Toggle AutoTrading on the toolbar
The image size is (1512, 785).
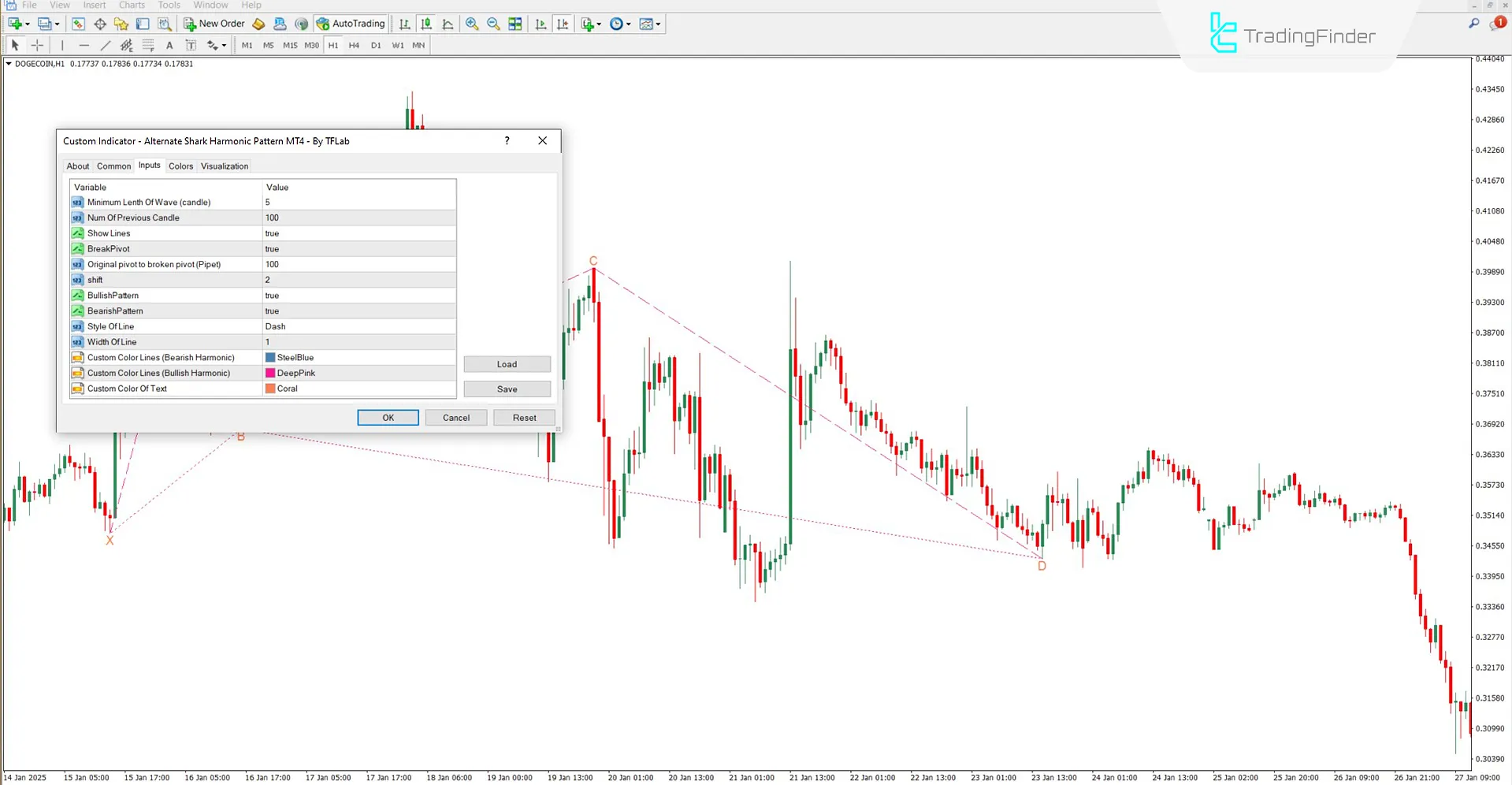click(351, 24)
